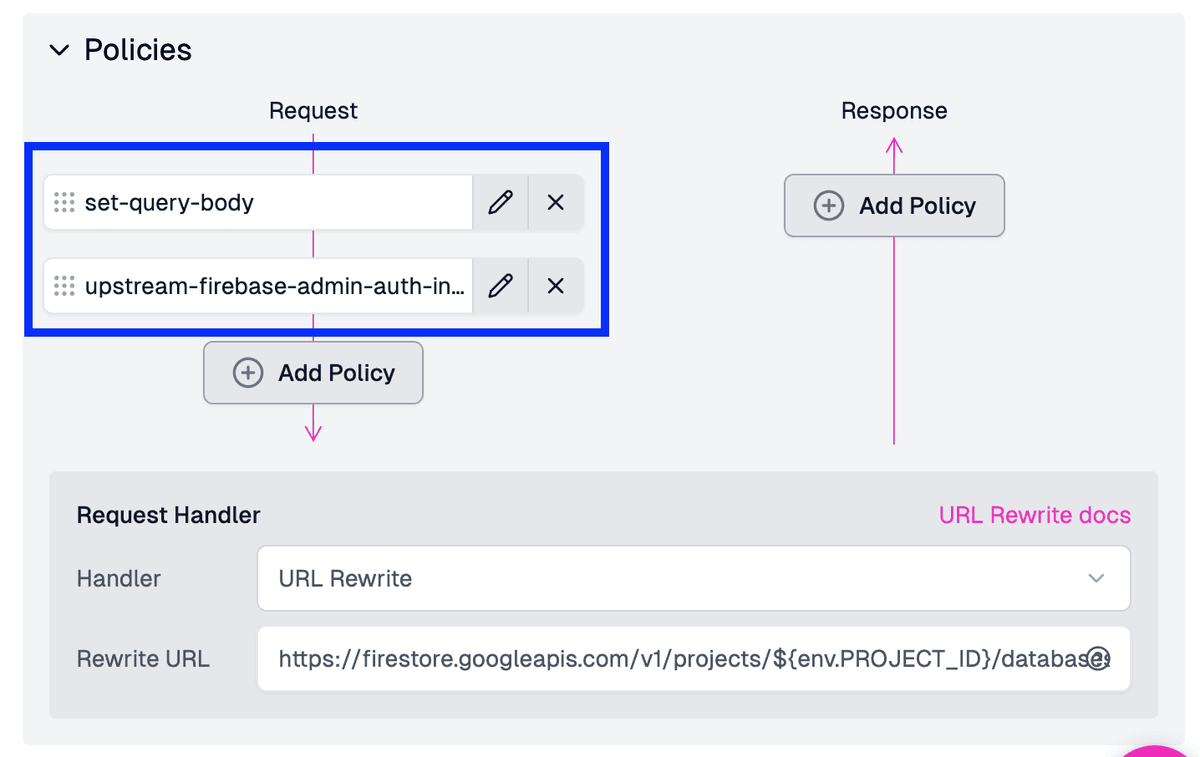Screen dimensions: 1200x757
Task: Edit the upstream-firebase-admin-auth policy
Action: coord(500,287)
